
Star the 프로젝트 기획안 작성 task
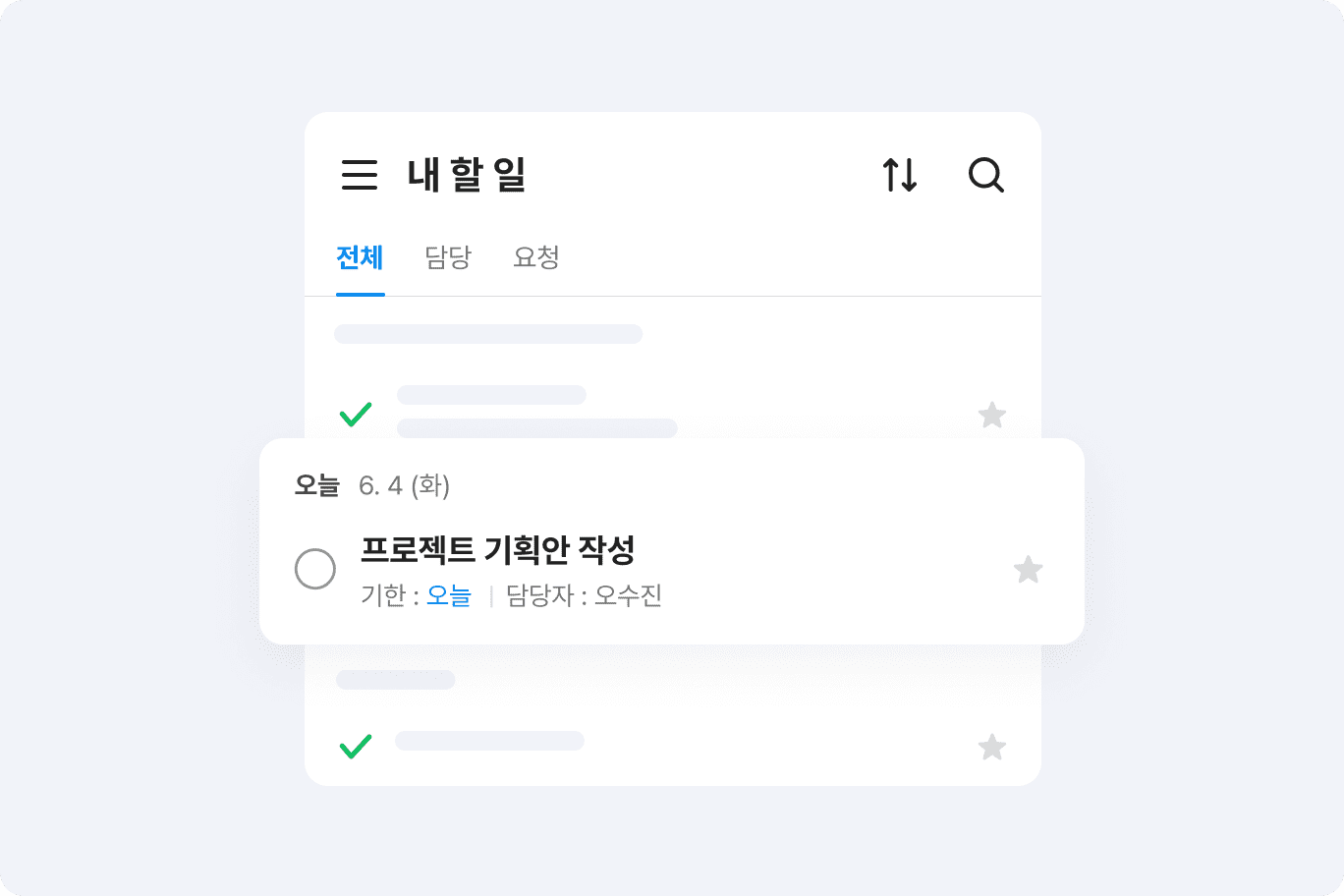1028,570
